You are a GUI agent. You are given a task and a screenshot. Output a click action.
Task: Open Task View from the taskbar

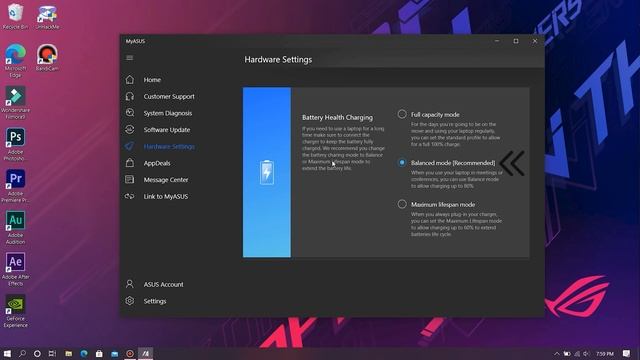[52, 353]
